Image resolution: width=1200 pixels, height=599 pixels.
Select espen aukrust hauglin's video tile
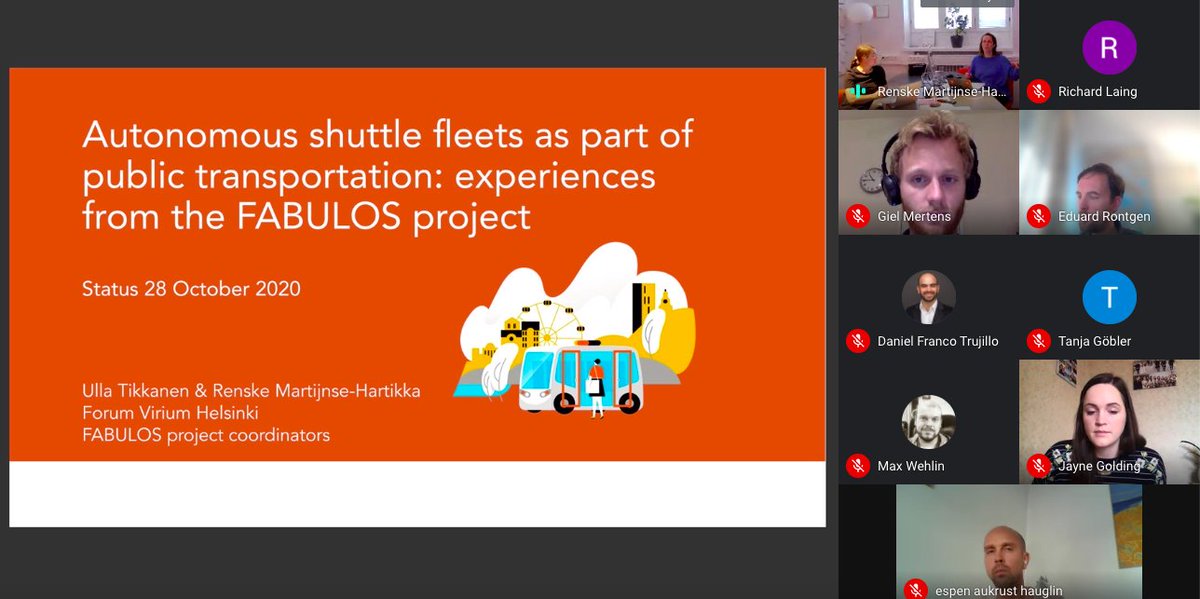(x=1019, y=542)
